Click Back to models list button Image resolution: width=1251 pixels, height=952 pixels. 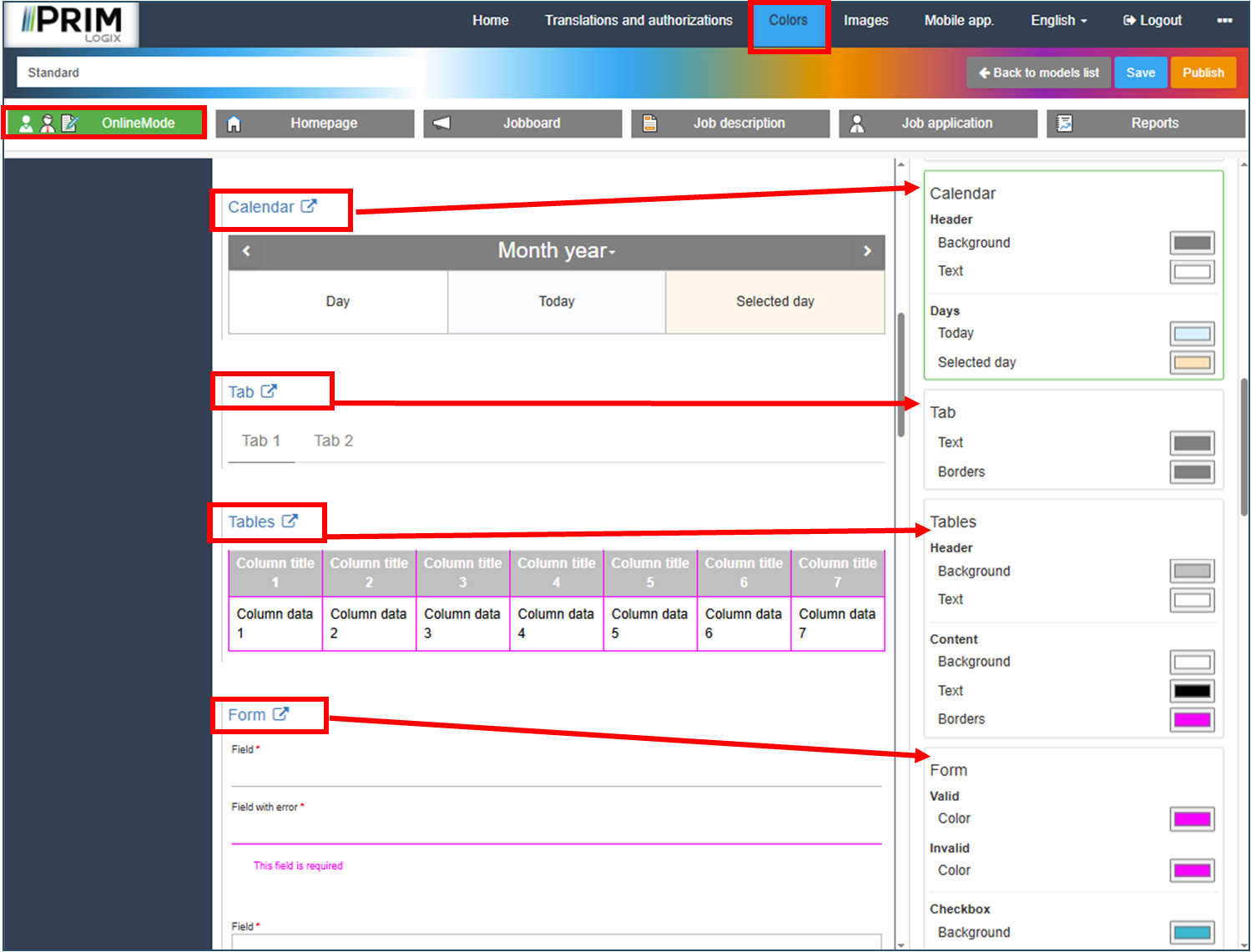(1038, 73)
